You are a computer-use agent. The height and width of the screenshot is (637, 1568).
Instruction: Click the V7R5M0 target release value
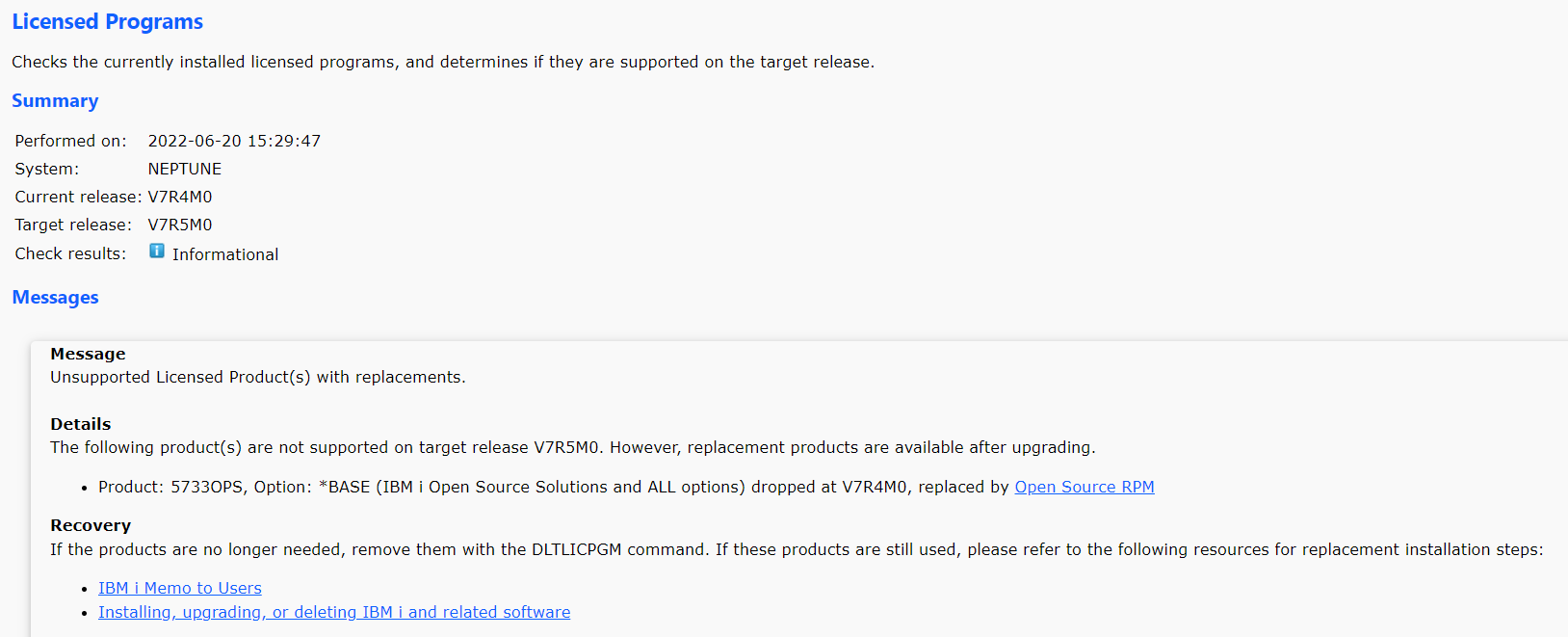[x=180, y=225]
